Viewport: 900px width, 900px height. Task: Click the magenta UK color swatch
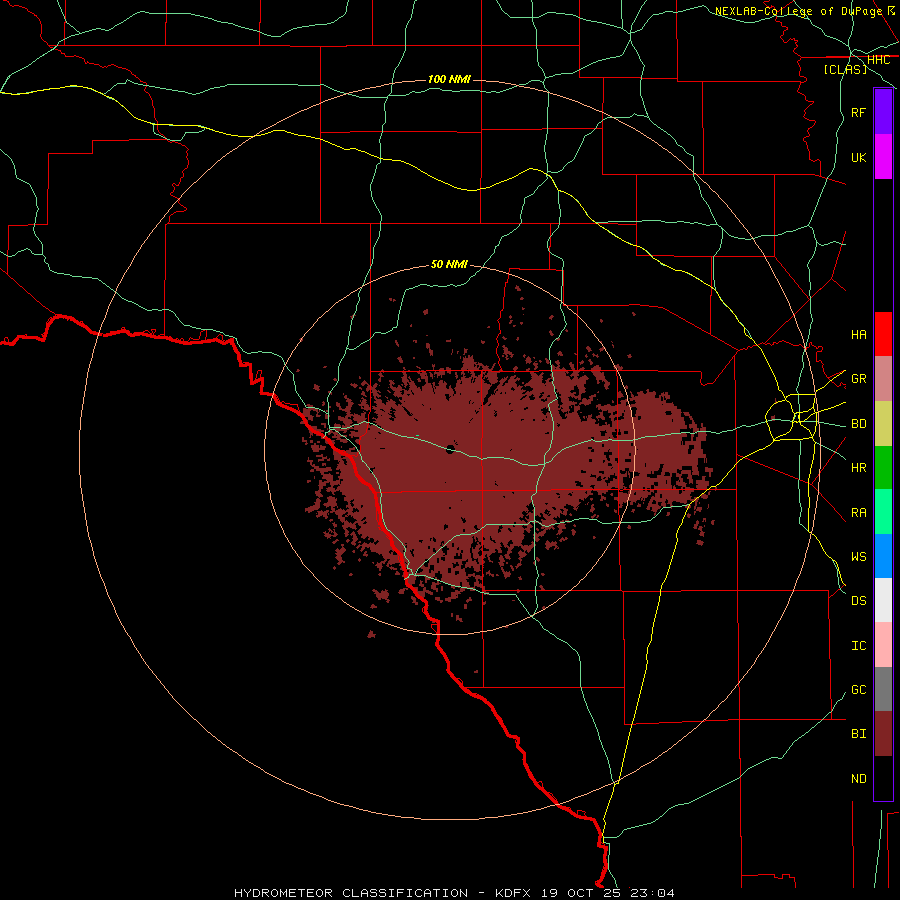tap(883, 157)
